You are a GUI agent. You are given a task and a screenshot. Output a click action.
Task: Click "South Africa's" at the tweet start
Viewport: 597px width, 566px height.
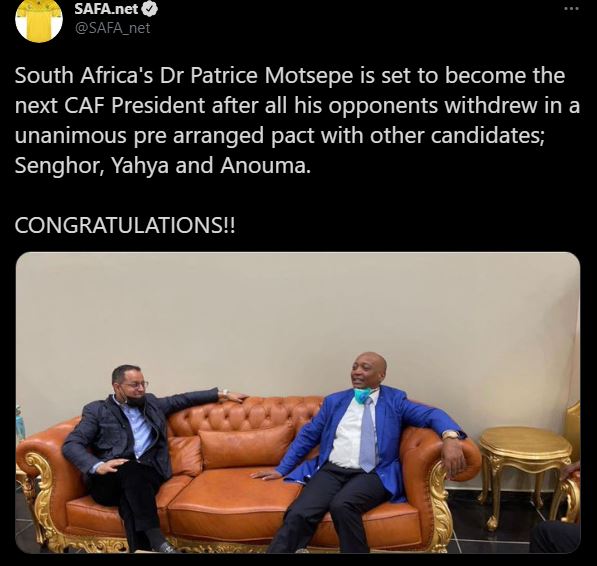pos(84,75)
